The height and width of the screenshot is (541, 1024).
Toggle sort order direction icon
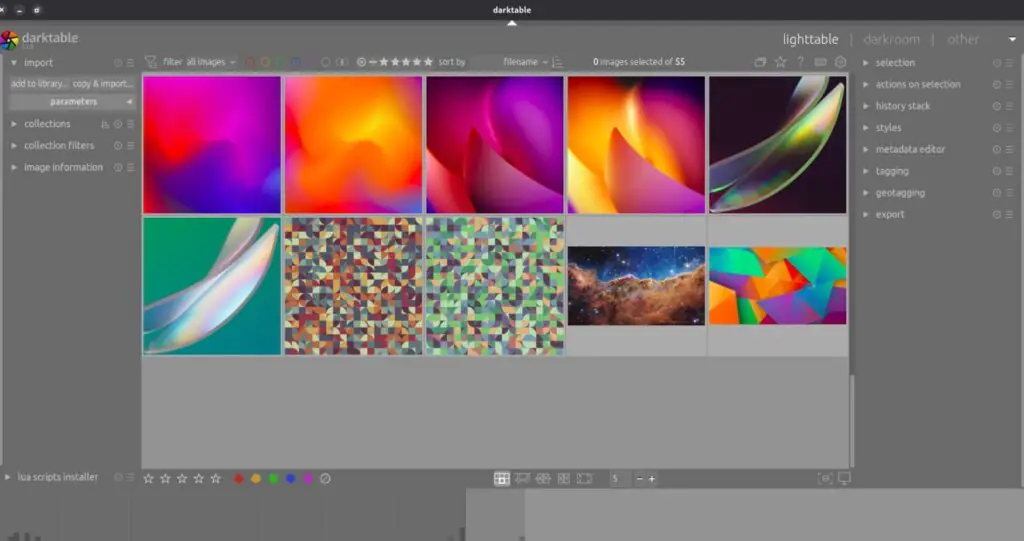pyautogui.click(x=557, y=62)
